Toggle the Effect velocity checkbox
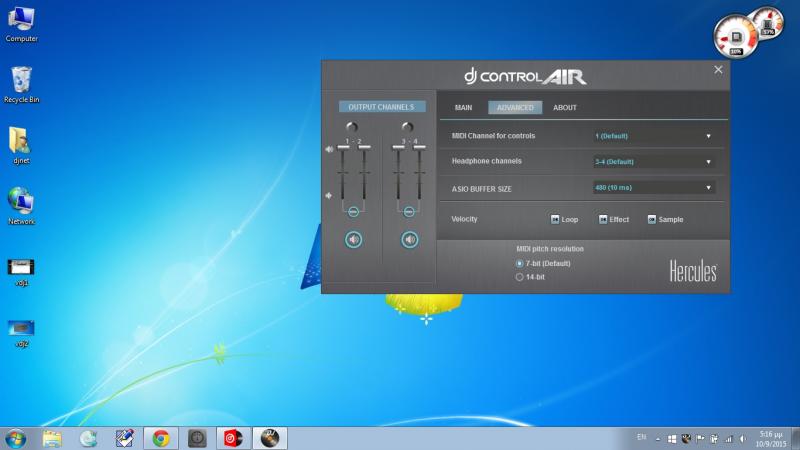Viewport: 800px width, 450px height. [x=603, y=219]
